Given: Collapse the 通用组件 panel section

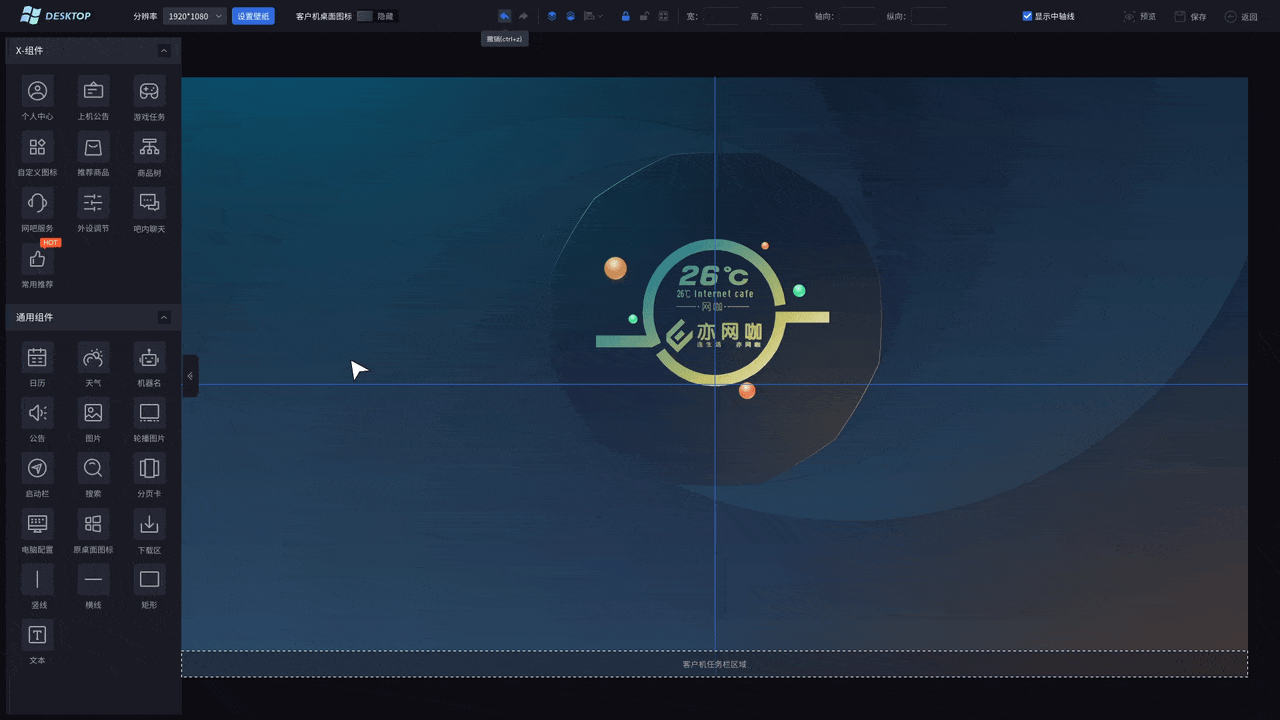Looking at the screenshot, I should 164,317.
